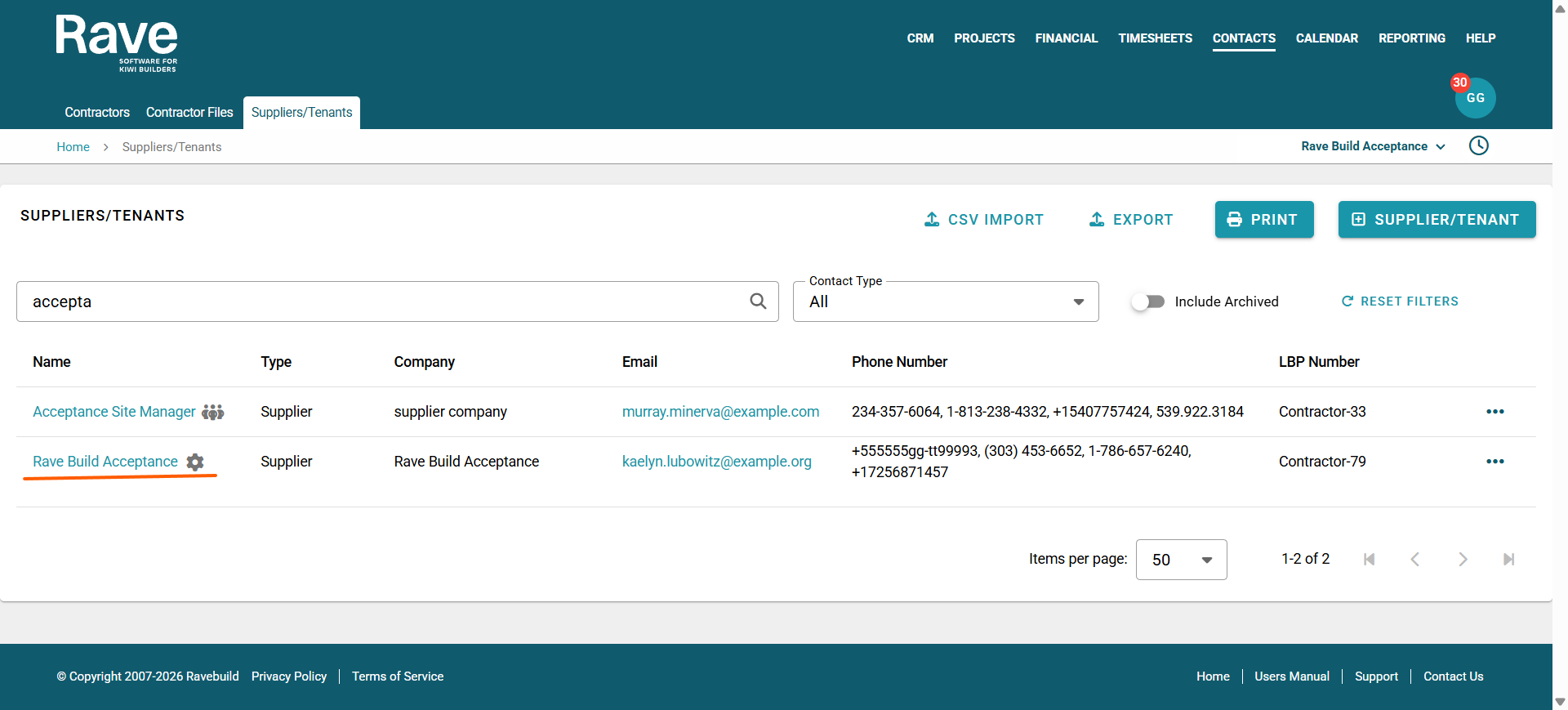Click the Type column header
The width and height of the screenshot is (1568, 710).
[276, 362]
